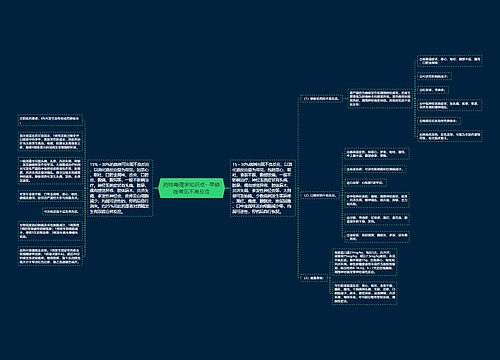Select the 15%~30% summary node left of center
The height and width of the screenshot is (360, 500).
click(x=120, y=188)
